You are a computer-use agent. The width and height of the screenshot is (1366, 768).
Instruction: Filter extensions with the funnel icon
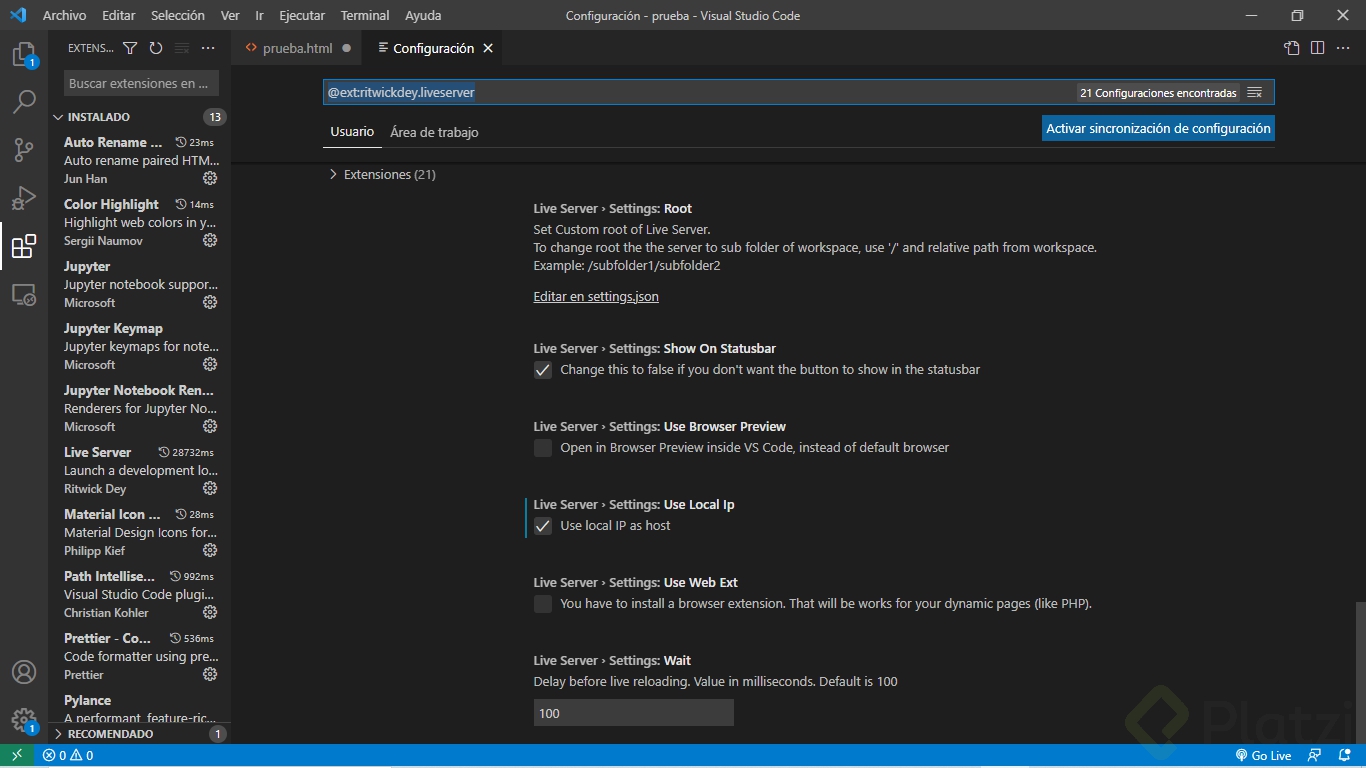130,48
